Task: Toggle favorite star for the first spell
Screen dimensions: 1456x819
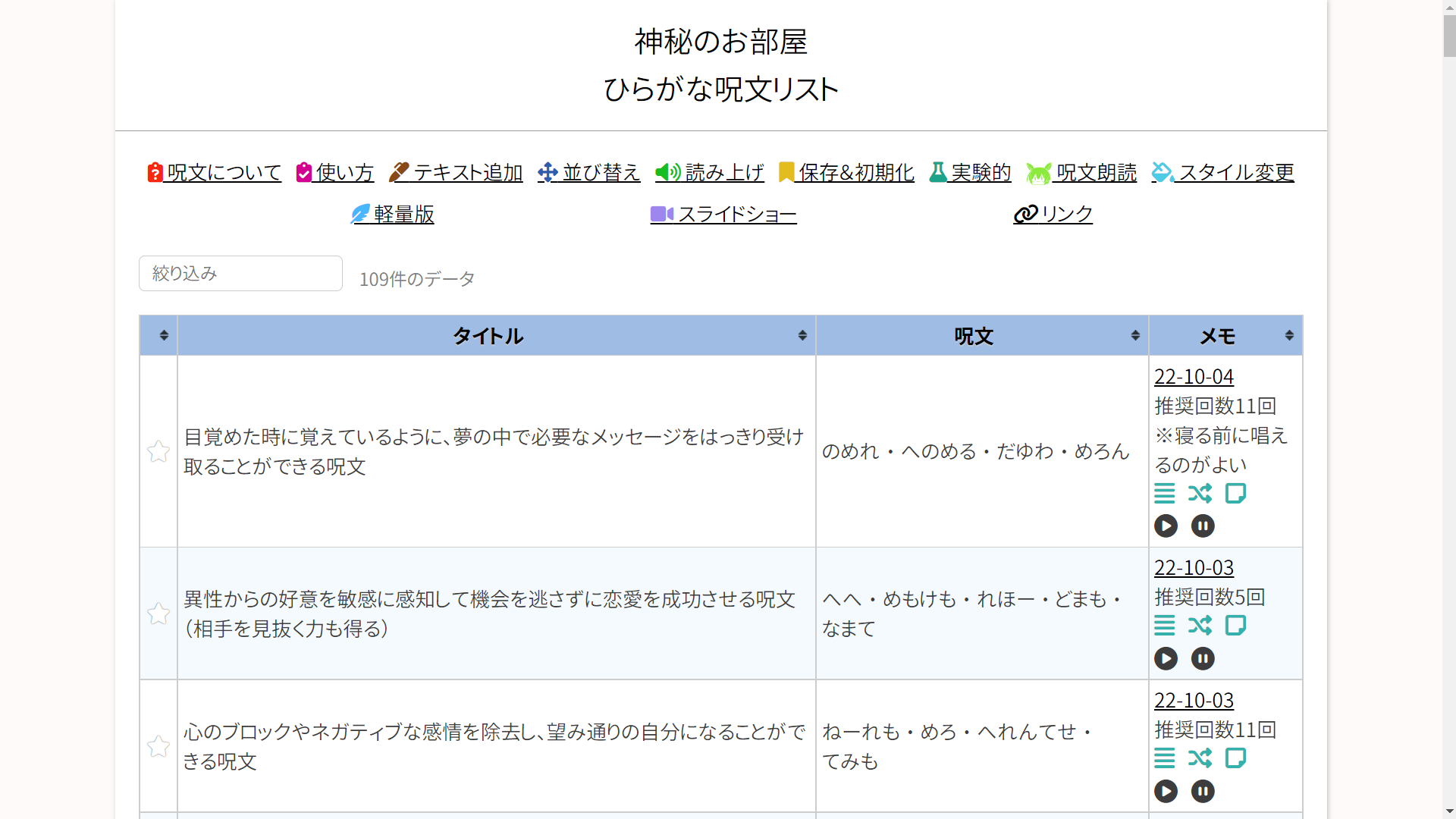Action: [158, 452]
